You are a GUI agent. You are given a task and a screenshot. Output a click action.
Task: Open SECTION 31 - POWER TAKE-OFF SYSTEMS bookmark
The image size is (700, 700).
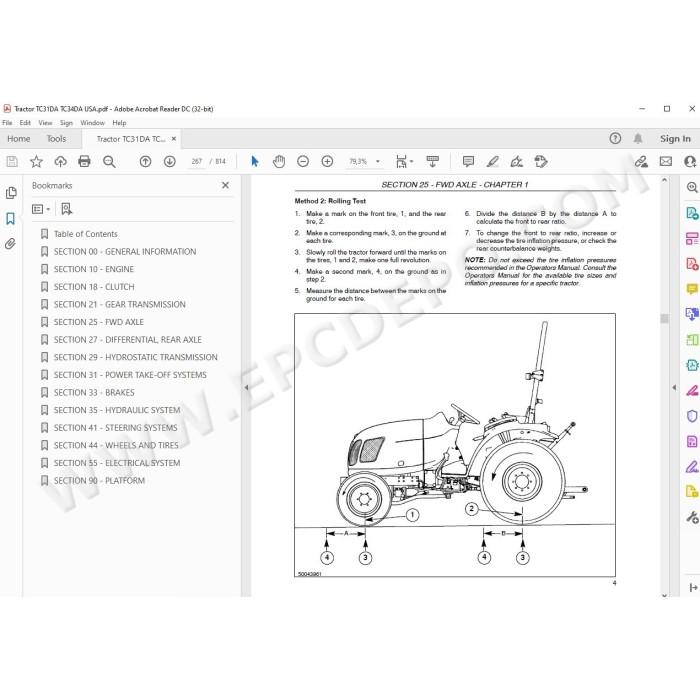(130, 375)
